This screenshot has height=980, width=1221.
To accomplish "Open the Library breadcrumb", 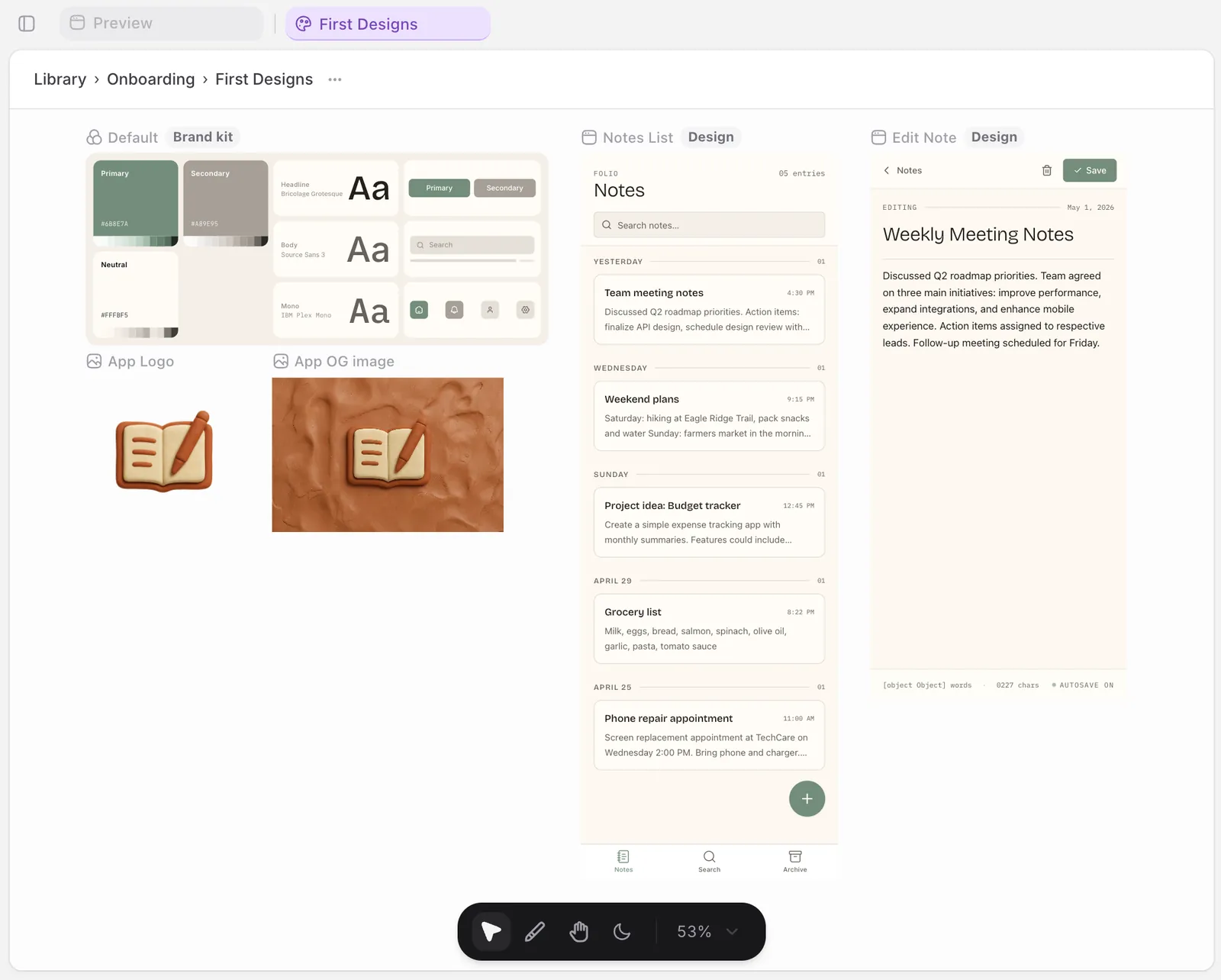I will coord(60,79).
